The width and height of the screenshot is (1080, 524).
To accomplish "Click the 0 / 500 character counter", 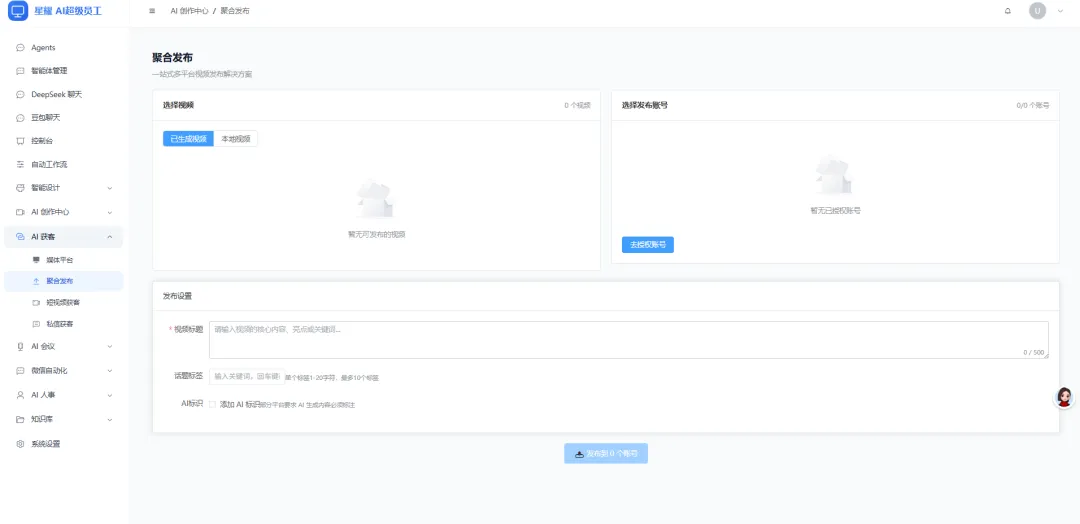I will click(x=1034, y=352).
